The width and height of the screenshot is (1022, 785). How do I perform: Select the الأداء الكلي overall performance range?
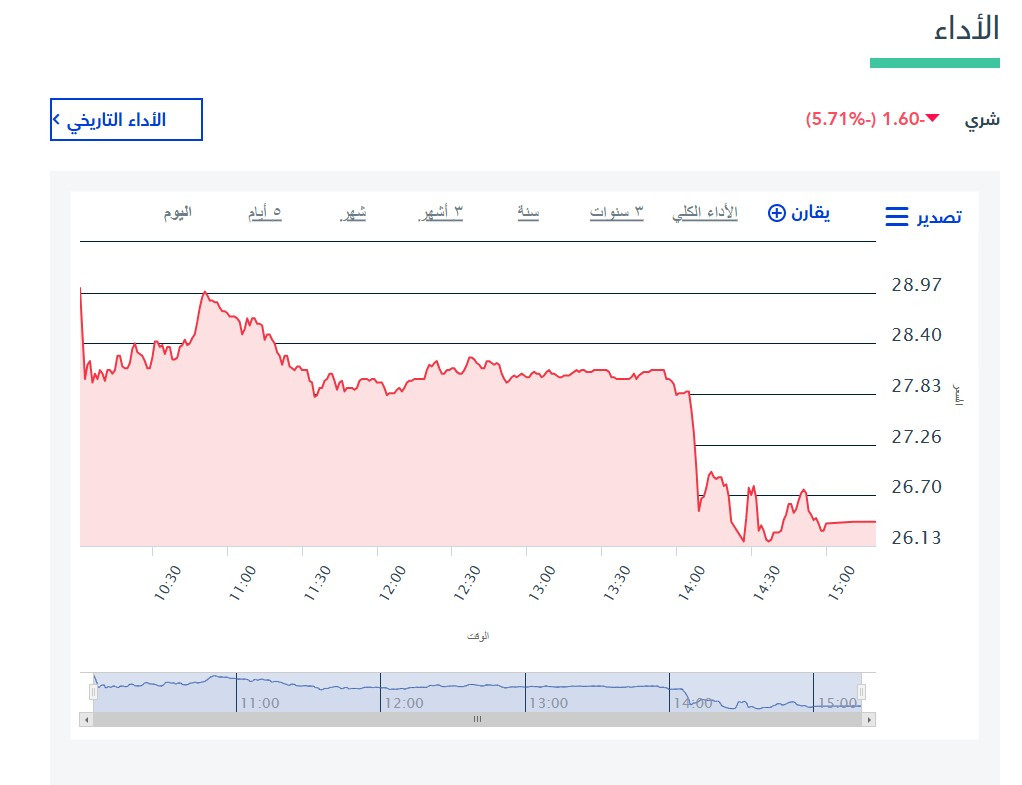(x=705, y=213)
